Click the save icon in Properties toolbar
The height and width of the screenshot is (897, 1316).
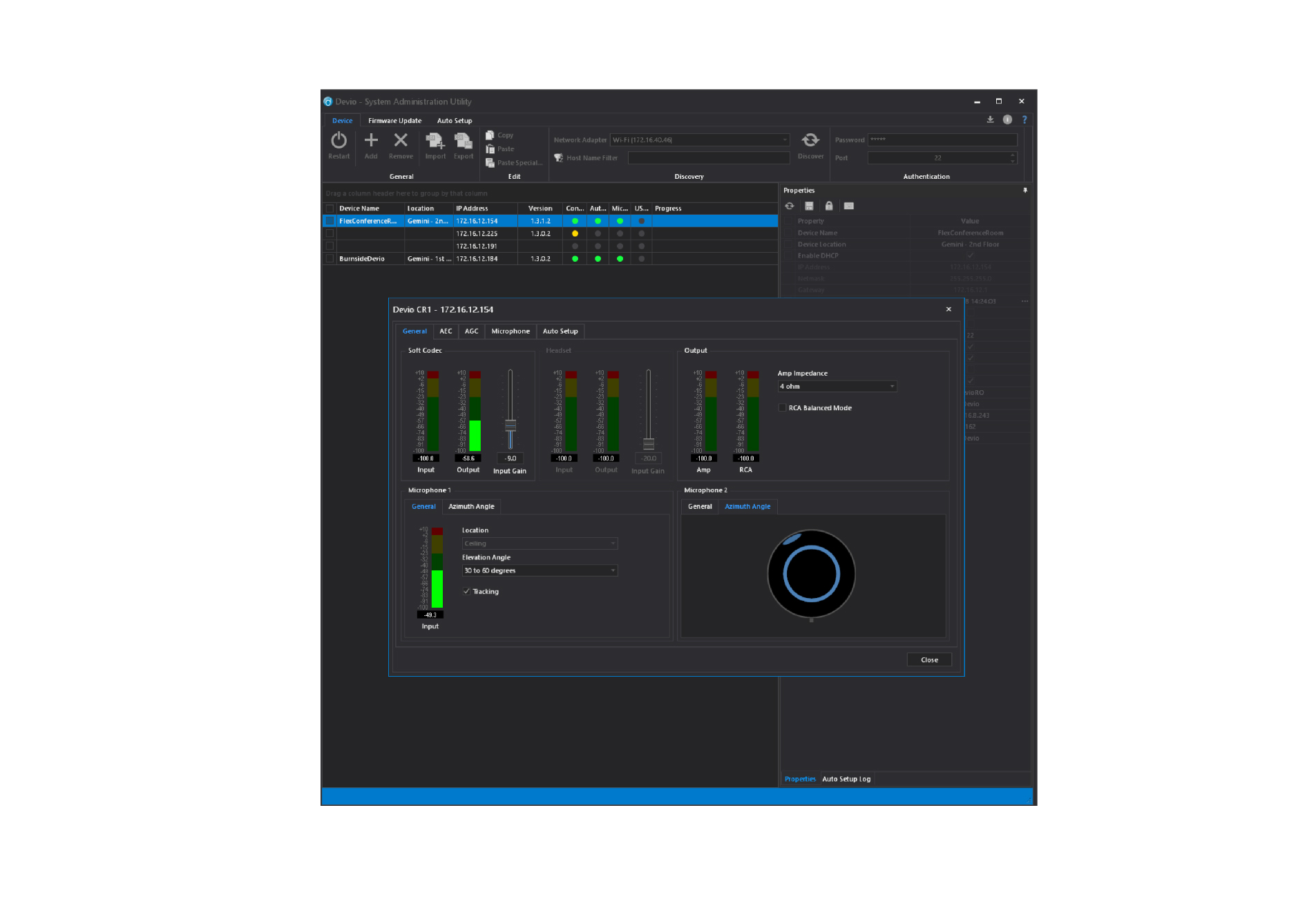pyautogui.click(x=809, y=206)
